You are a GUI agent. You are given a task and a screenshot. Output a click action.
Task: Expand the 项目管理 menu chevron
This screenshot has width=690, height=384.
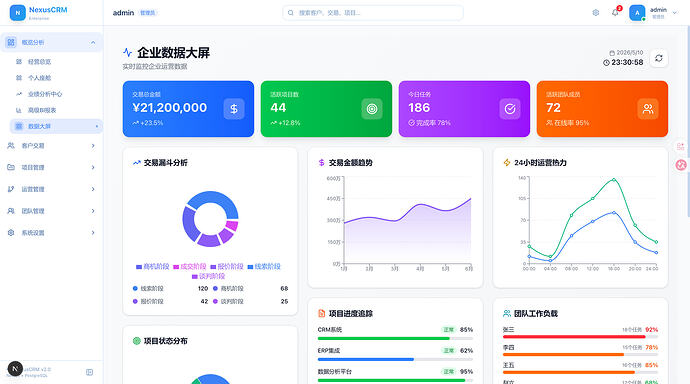pos(93,167)
